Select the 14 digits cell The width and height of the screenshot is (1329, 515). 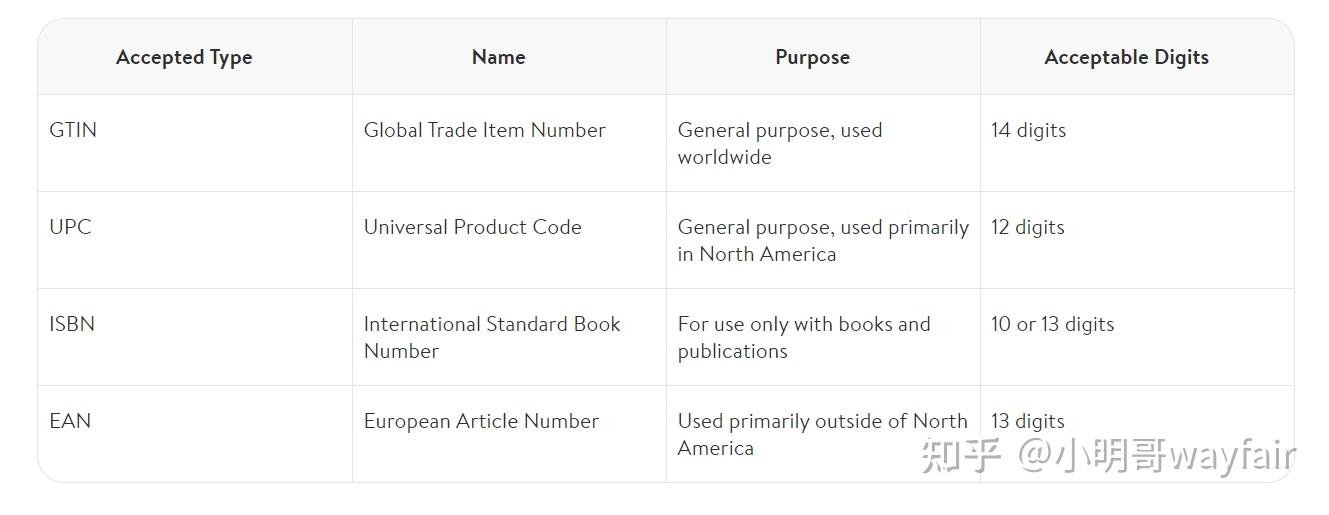[1028, 130]
